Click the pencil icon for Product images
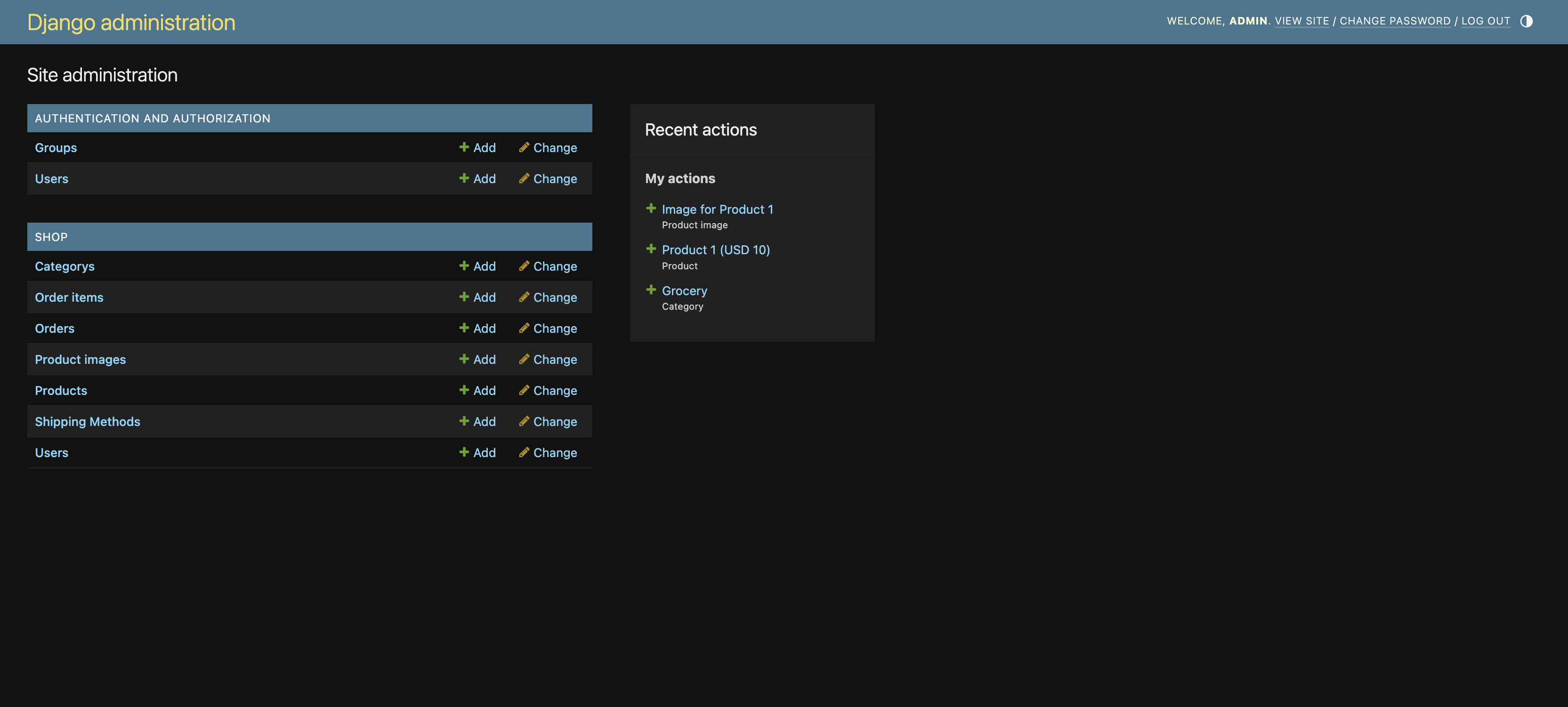 click(524, 359)
